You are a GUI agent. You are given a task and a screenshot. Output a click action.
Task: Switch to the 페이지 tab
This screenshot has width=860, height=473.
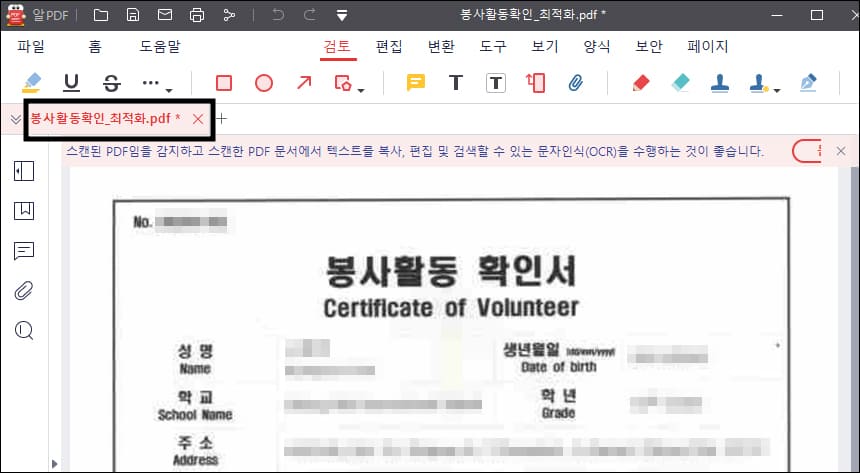(708, 47)
